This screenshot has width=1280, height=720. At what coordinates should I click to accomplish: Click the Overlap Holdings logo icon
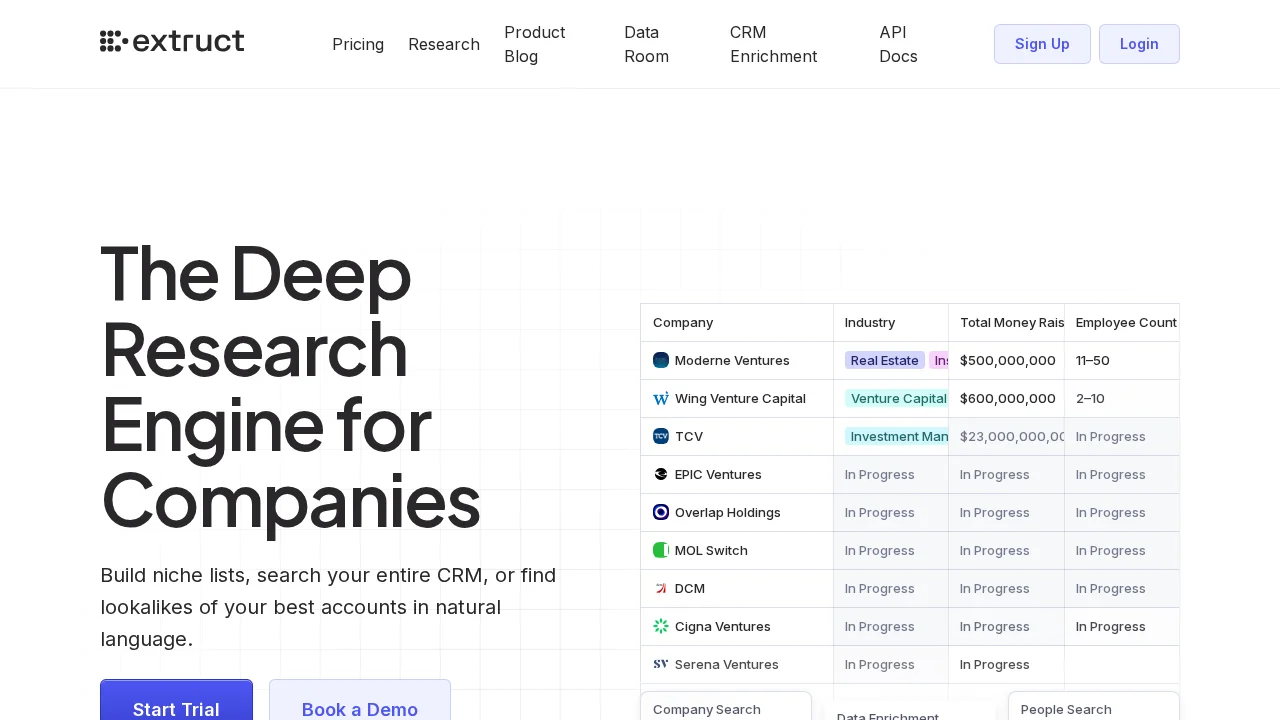pyautogui.click(x=661, y=512)
